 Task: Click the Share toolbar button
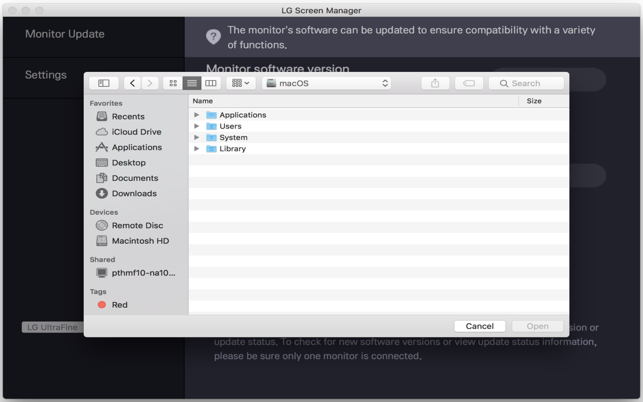[435, 83]
